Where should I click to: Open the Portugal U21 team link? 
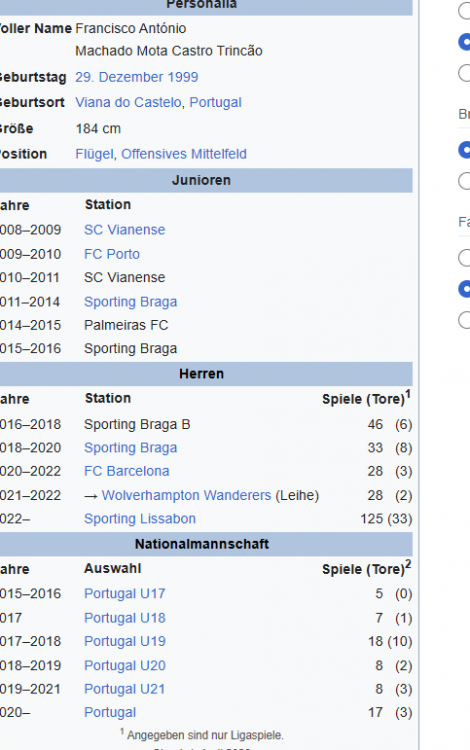[x=125, y=689]
